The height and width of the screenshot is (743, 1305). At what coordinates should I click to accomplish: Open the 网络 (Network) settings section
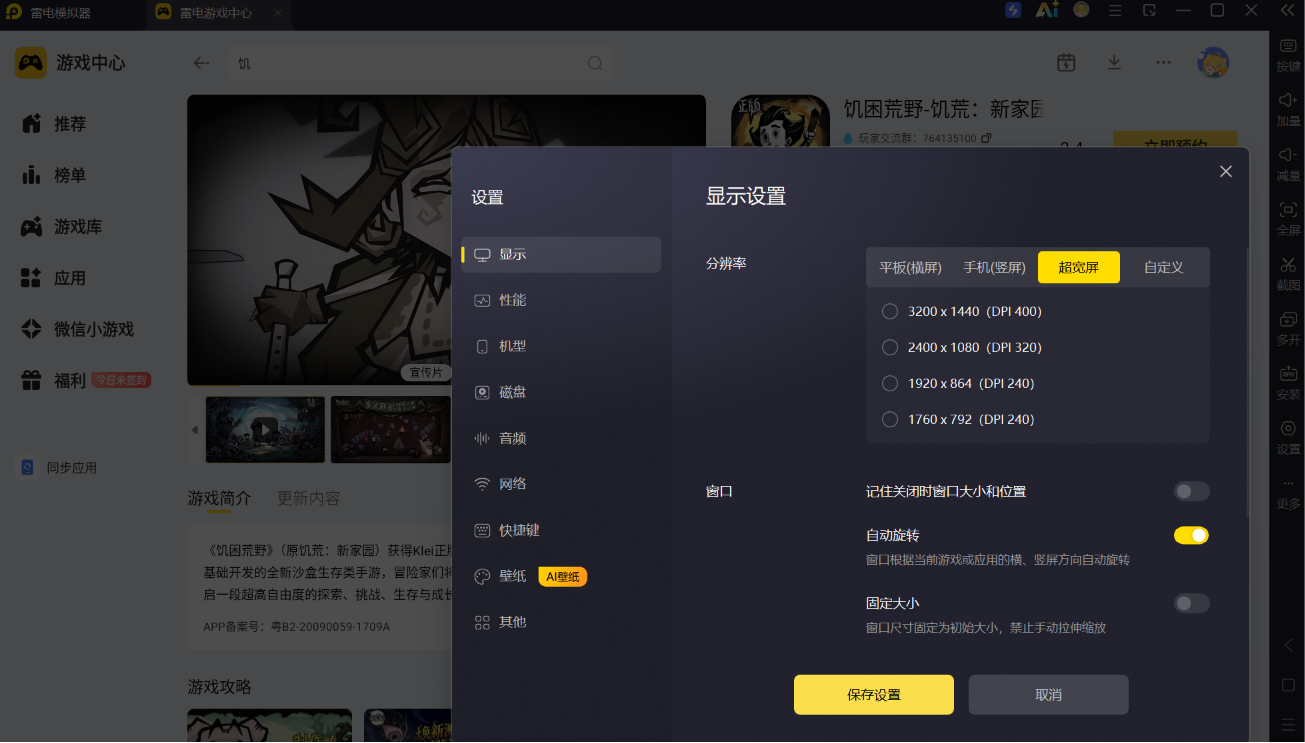561,485
